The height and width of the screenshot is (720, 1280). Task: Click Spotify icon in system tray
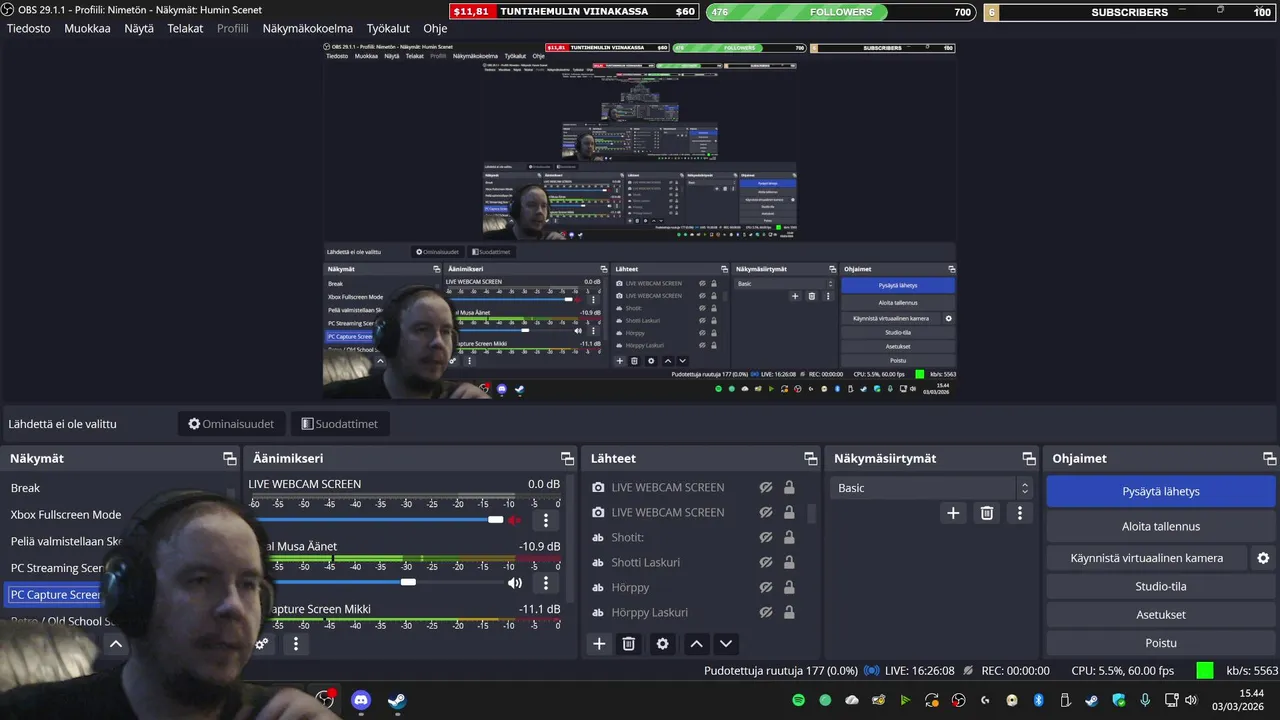pos(799,700)
